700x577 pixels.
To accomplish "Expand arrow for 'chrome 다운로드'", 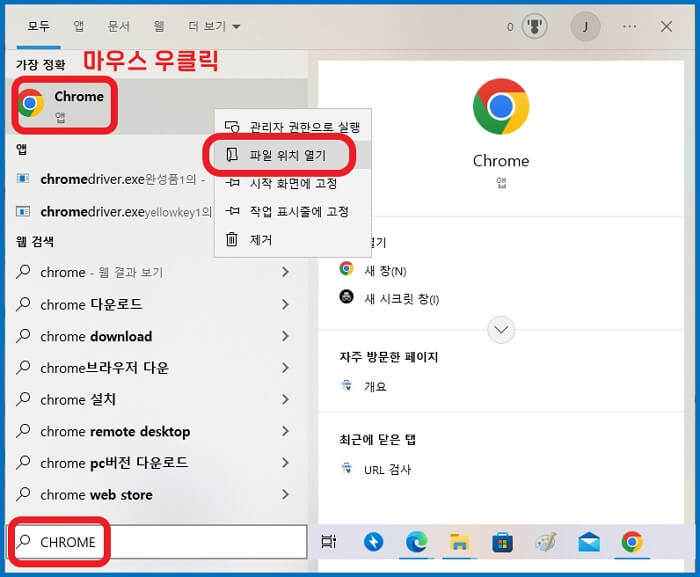I will pyautogui.click(x=285, y=304).
